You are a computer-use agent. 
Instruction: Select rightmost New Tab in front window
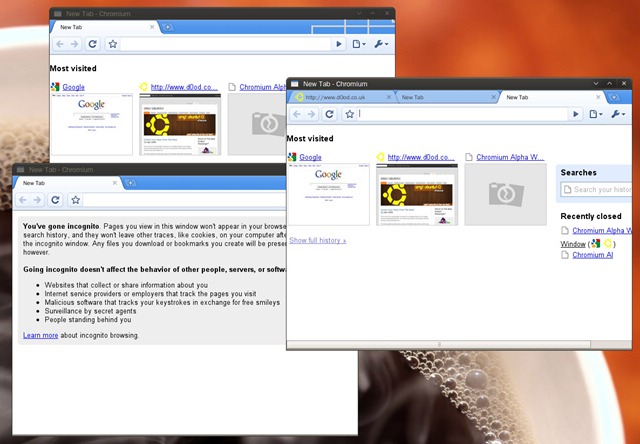[551, 97]
